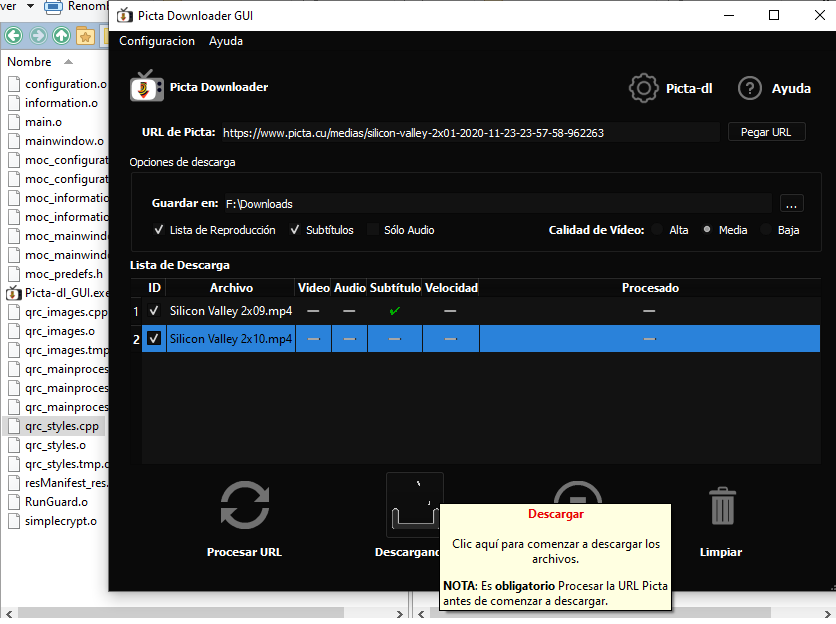Click the Ayuda question mark icon
Viewport: 836px width, 624px height.
tap(749, 88)
